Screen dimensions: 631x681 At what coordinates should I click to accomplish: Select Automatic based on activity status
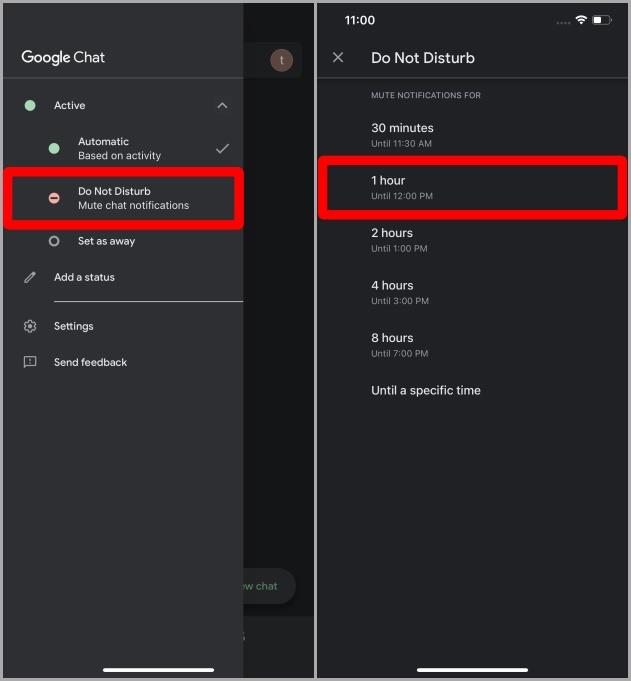pyautogui.click(x=123, y=149)
